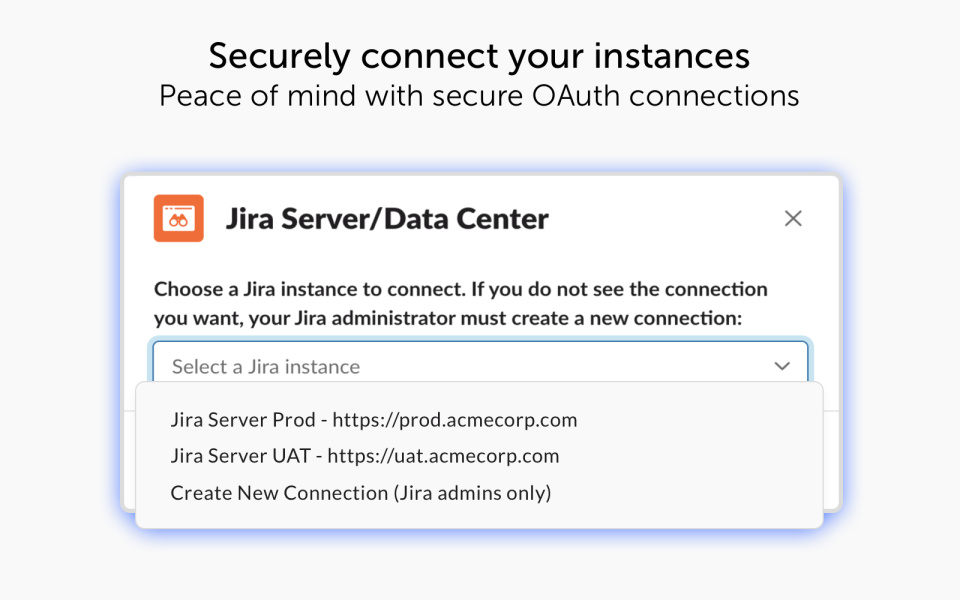
Task: Click the browser-window icon beside the dialog title
Action: [x=178, y=218]
